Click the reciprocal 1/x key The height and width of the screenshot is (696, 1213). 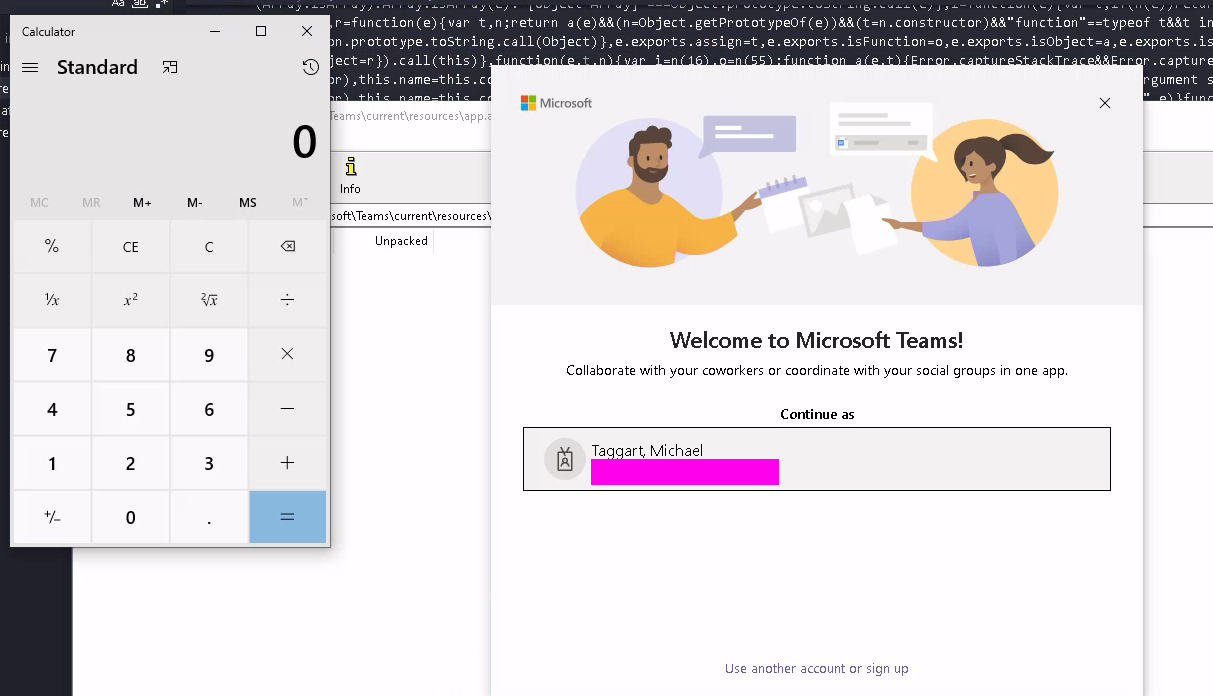[52, 300]
